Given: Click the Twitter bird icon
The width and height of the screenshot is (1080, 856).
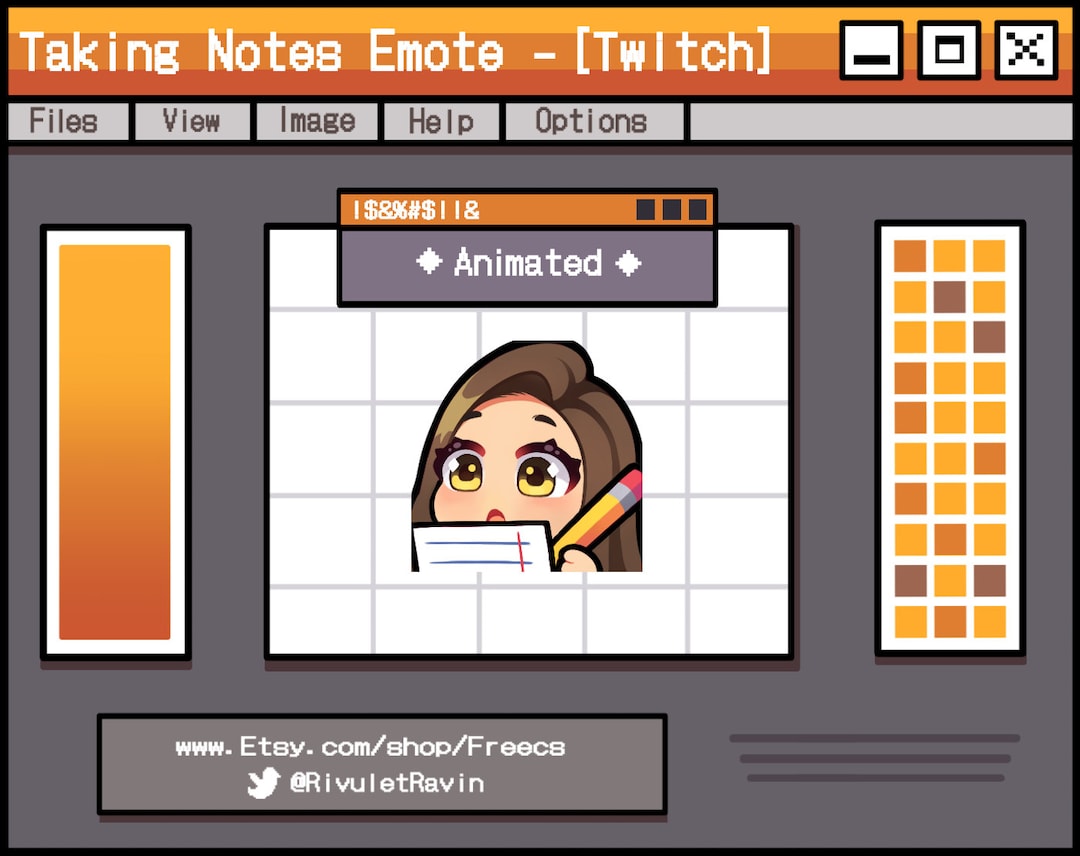Looking at the screenshot, I should point(263,783).
